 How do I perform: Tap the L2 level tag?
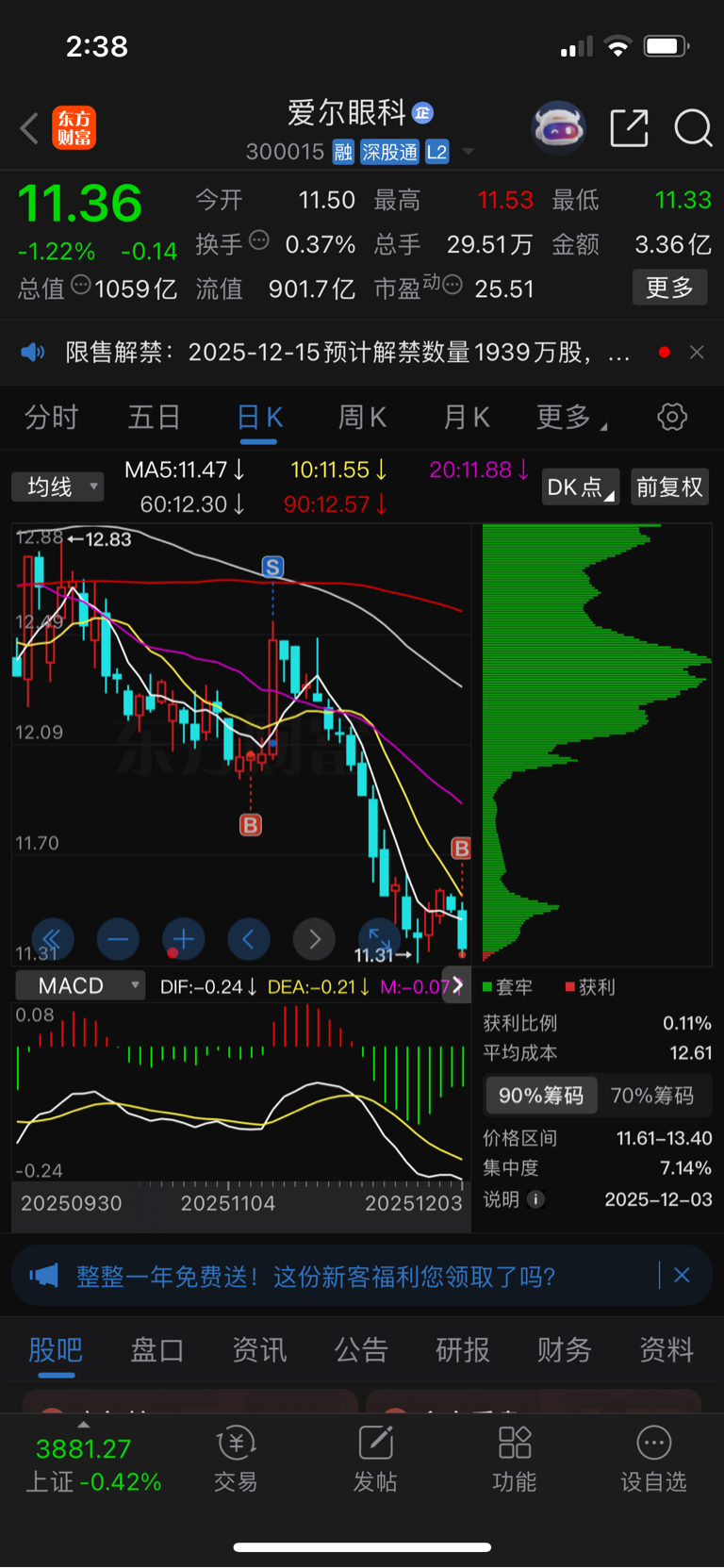coord(436,153)
